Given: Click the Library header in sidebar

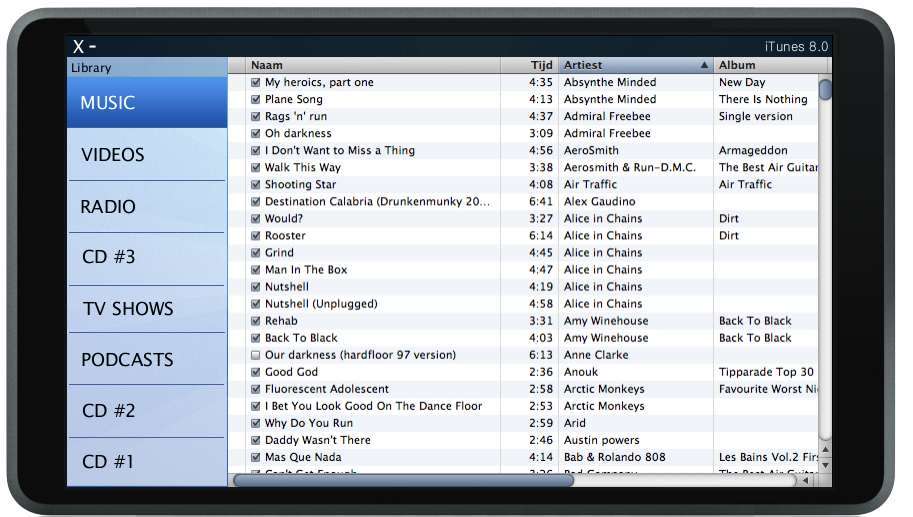Looking at the screenshot, I should (x=147, y=68).
